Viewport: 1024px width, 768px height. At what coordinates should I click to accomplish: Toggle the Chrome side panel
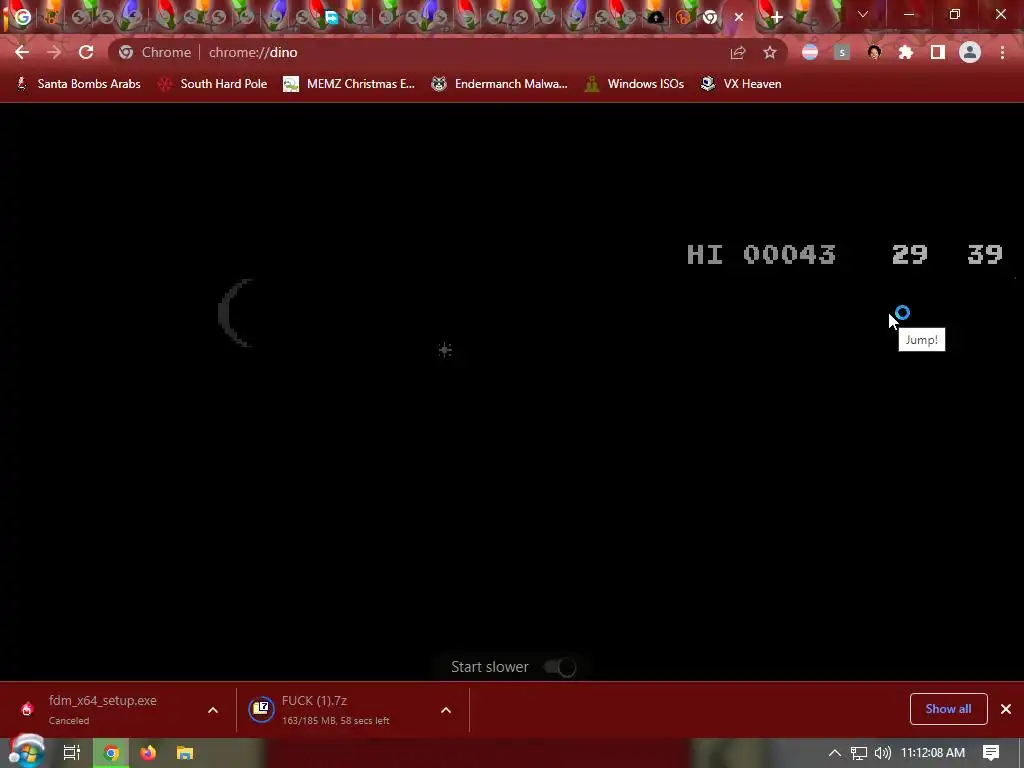938,52
